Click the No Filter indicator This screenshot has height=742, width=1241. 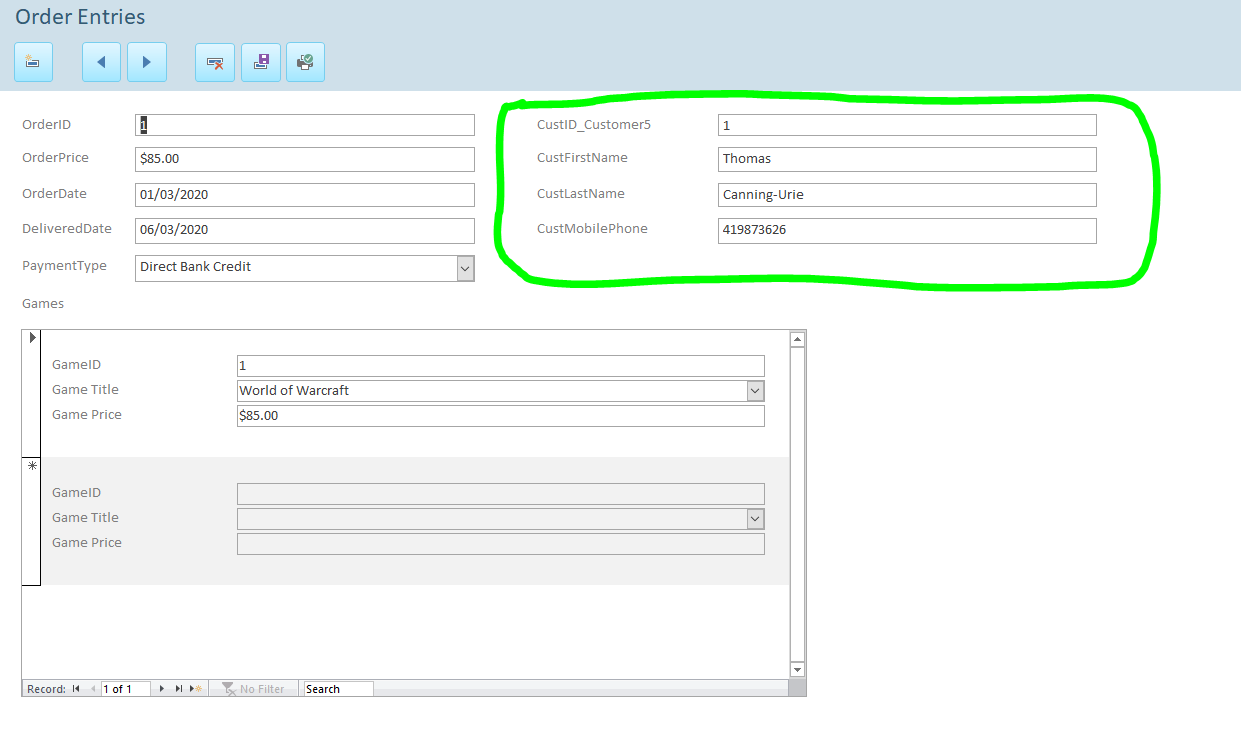coord(254,689)
